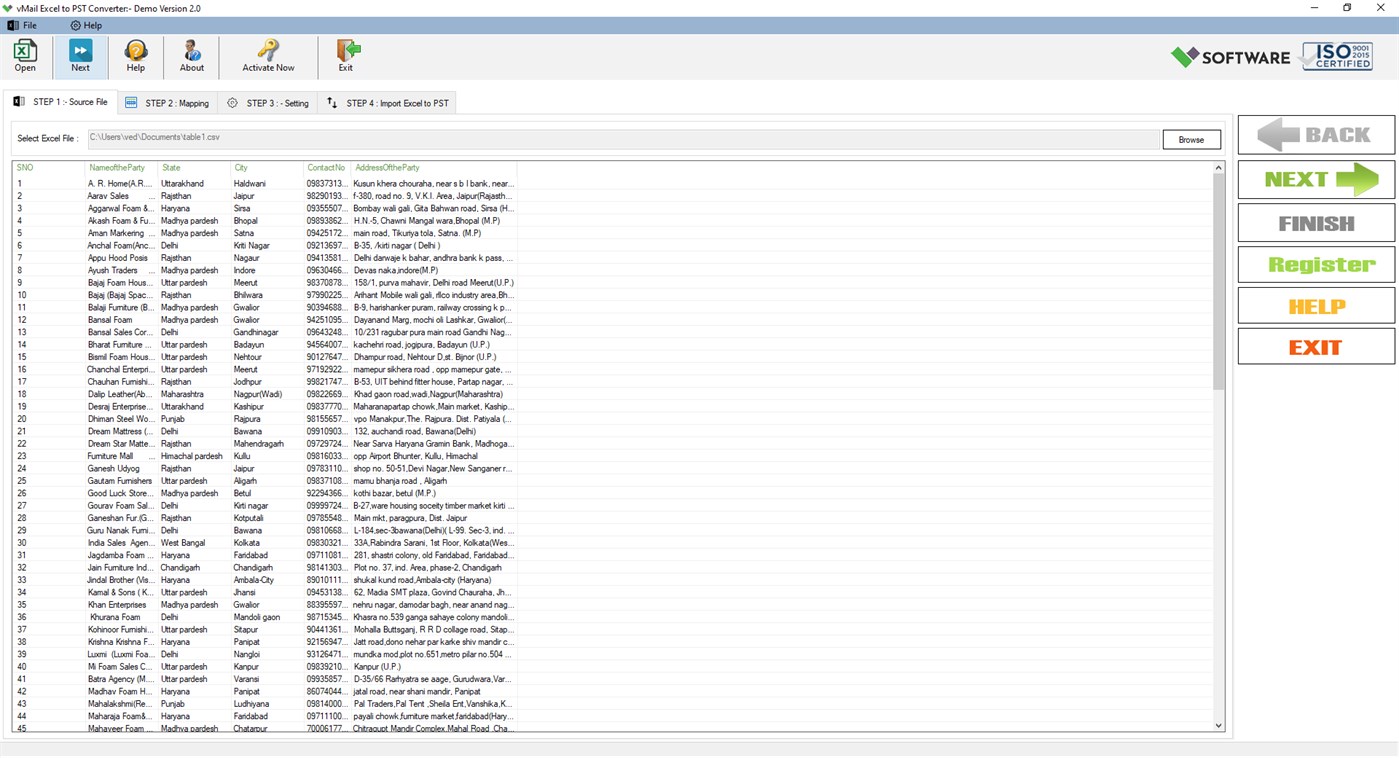Click the green Register button
1399x758 pixels.
[1315, 263]
